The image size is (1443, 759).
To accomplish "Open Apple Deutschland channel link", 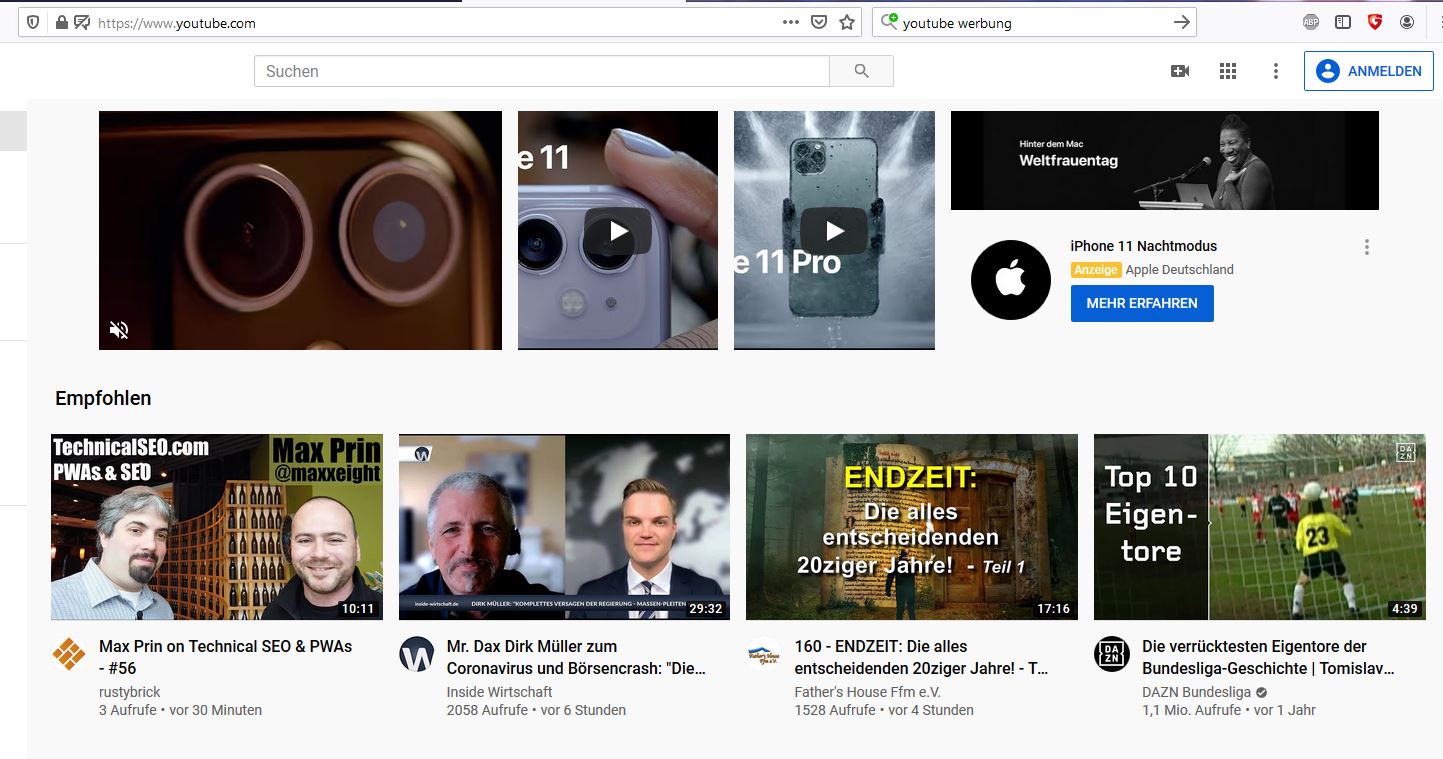I will (1179, 270).
